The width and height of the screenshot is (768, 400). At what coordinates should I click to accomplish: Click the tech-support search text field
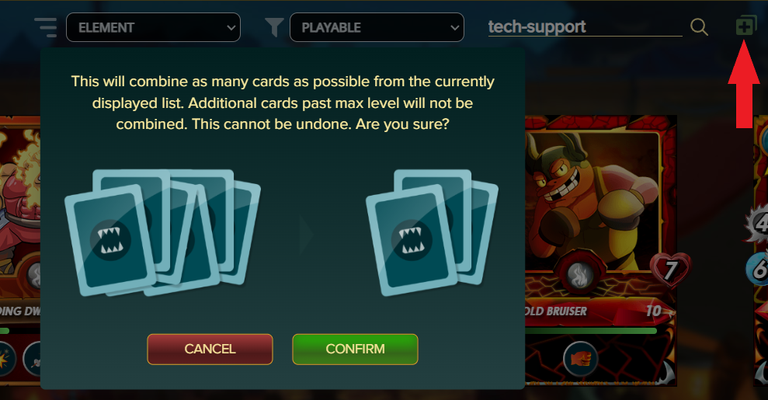pos(585,27)
